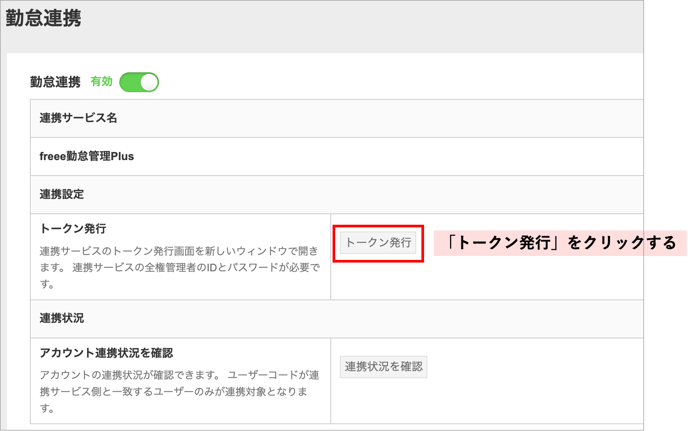Click the アカウント連携状況を確認 row label
The image size is (688, 431).
click(106, 353)
